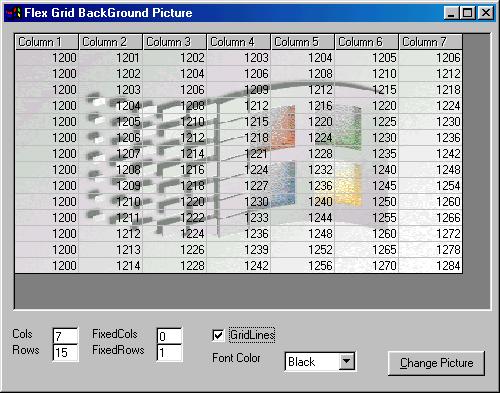This screenshot has height=393, width=500.
Task: Minimize the Flex Grid window
Action: 451,13
